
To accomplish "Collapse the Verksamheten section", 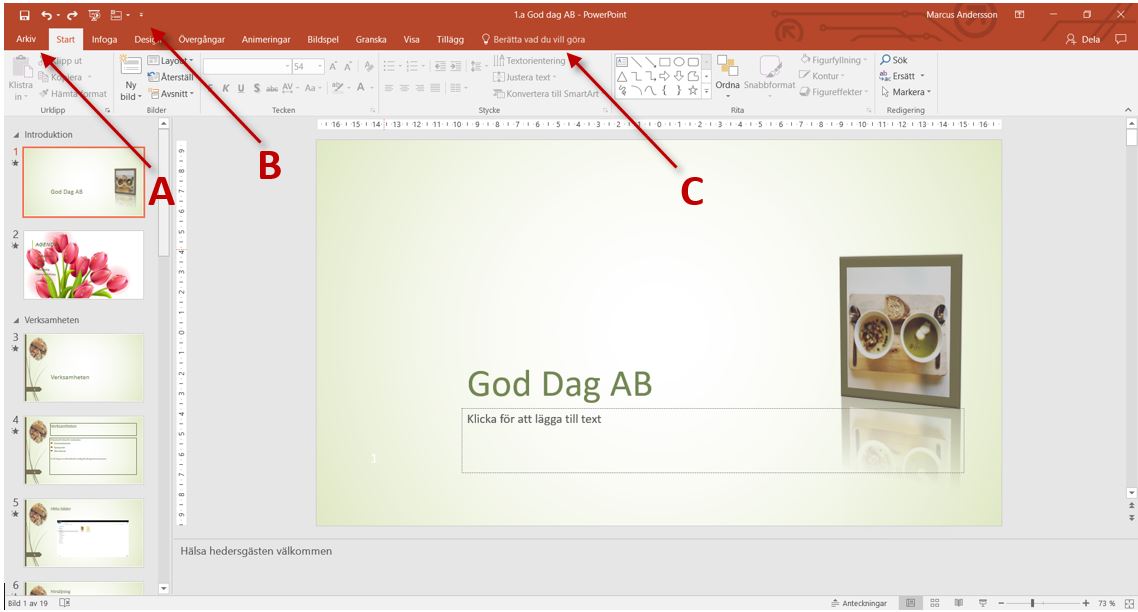I will click(x=17, y=320).
